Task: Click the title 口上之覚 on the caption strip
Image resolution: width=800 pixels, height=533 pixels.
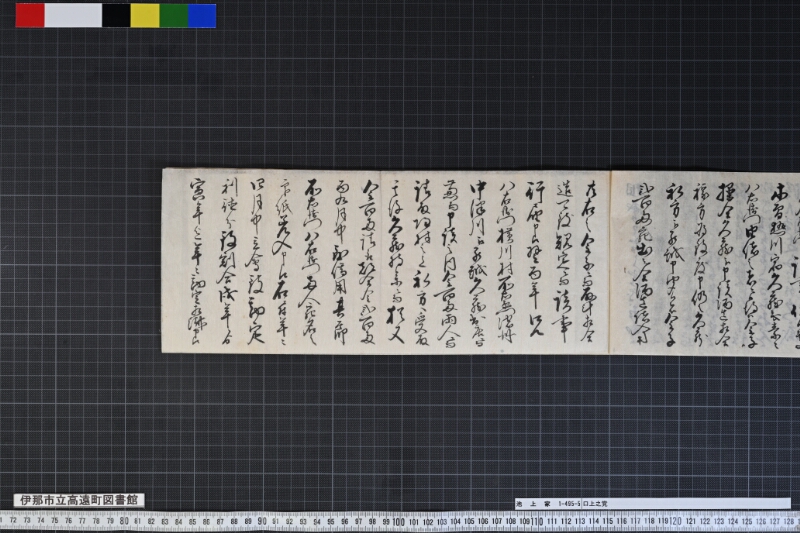Action: (x=595, y=503)
